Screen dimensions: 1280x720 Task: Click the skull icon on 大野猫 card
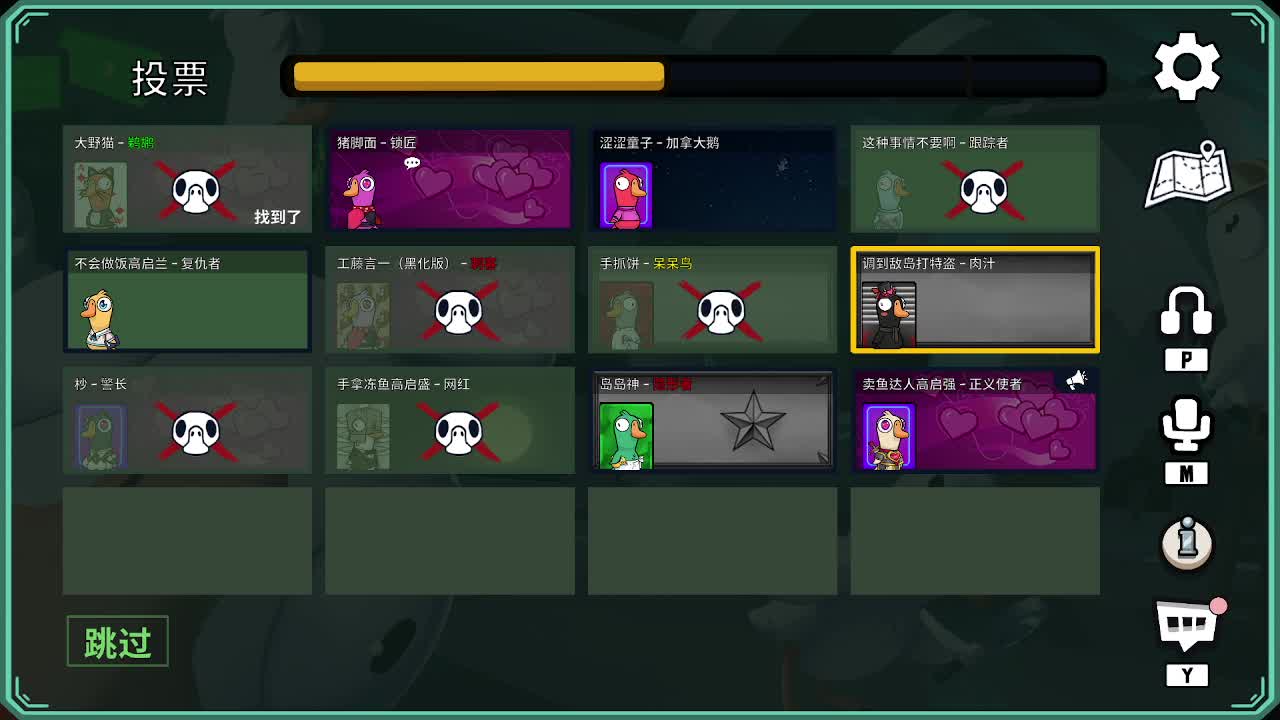pyautogui.click(x=196, y=190)
